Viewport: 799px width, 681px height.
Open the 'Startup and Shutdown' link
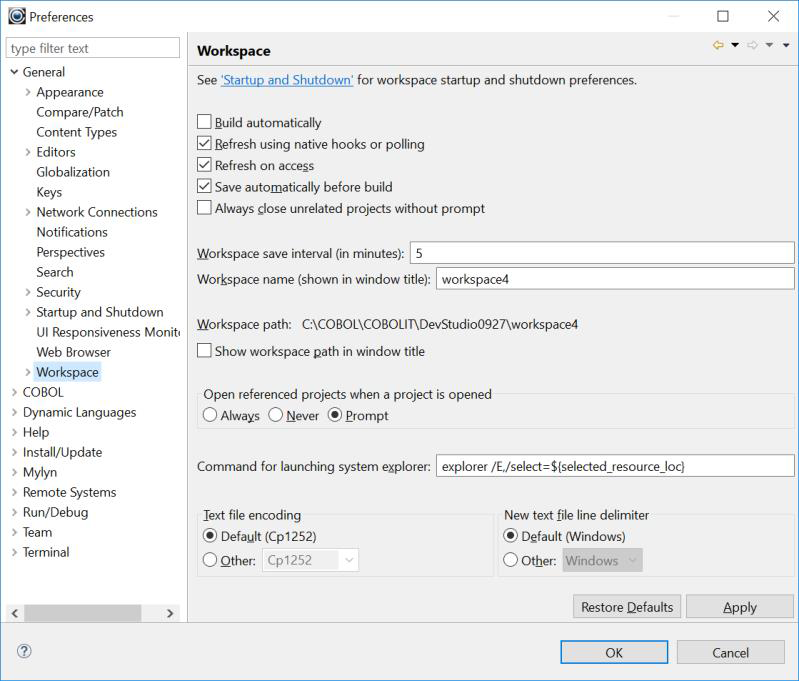tap(287, 80)
